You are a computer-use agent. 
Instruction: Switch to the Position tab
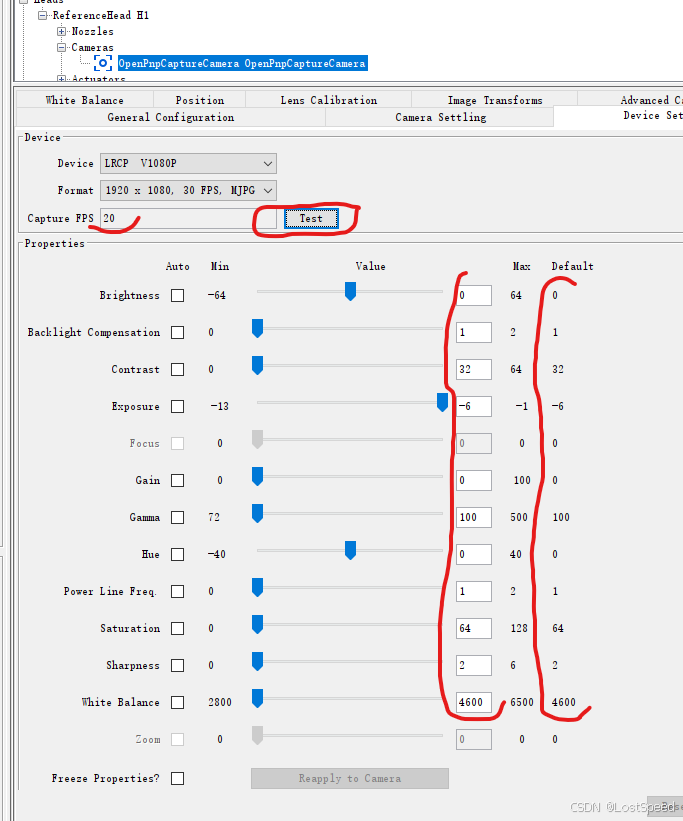[200, 99]
